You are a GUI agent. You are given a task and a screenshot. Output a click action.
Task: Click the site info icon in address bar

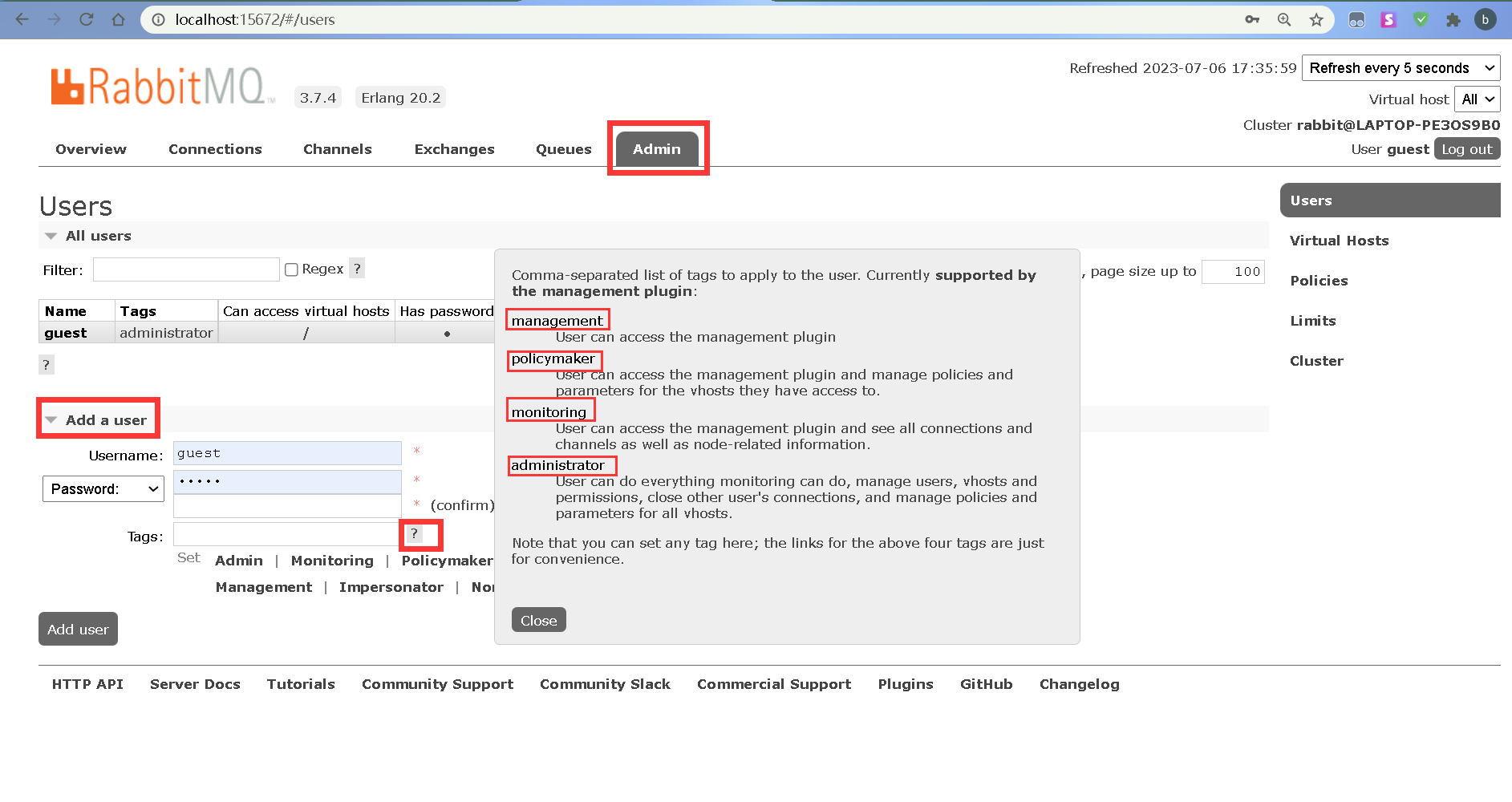point(159,19)
